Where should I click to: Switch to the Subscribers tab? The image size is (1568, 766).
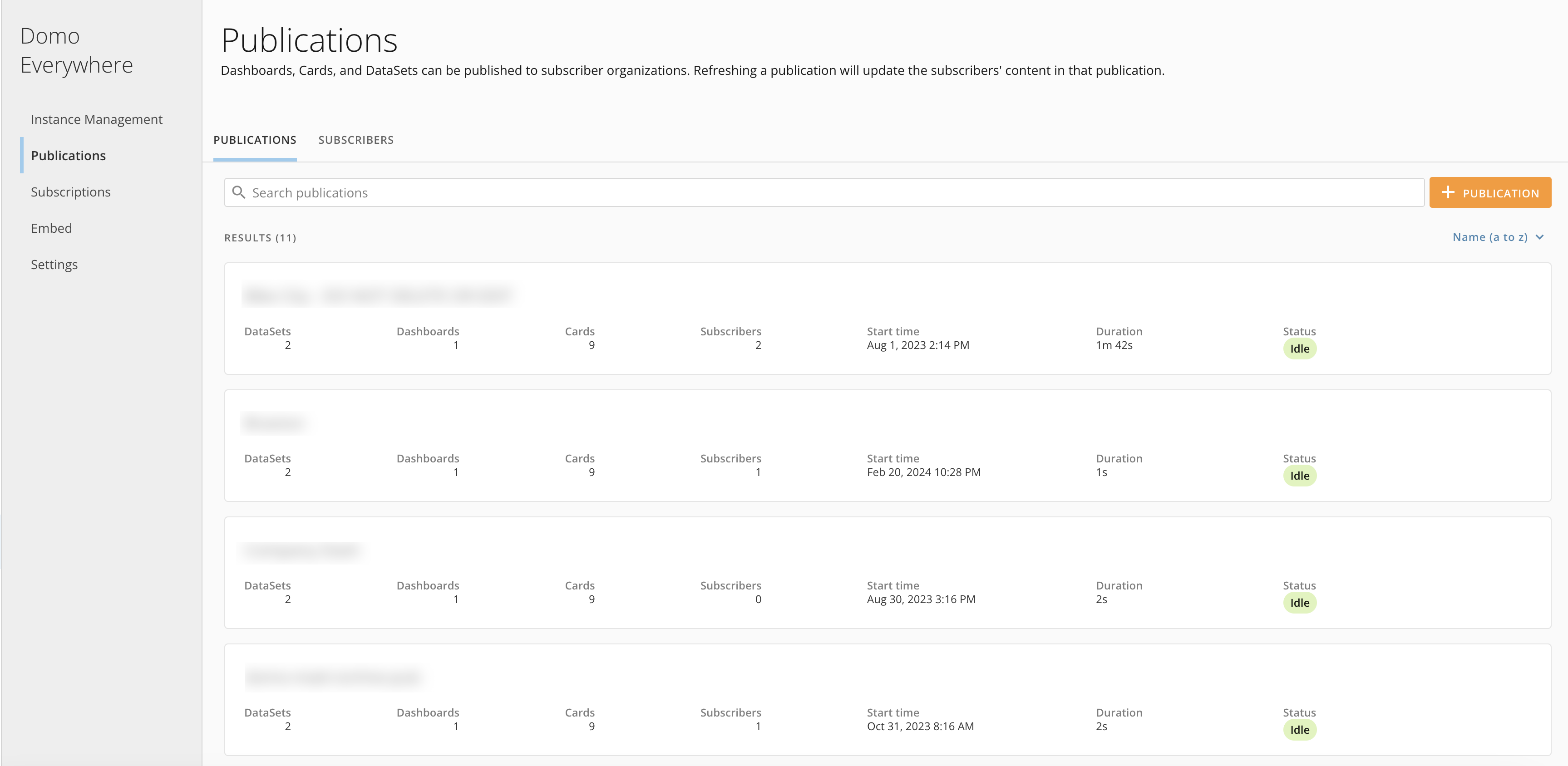(356, 140)
